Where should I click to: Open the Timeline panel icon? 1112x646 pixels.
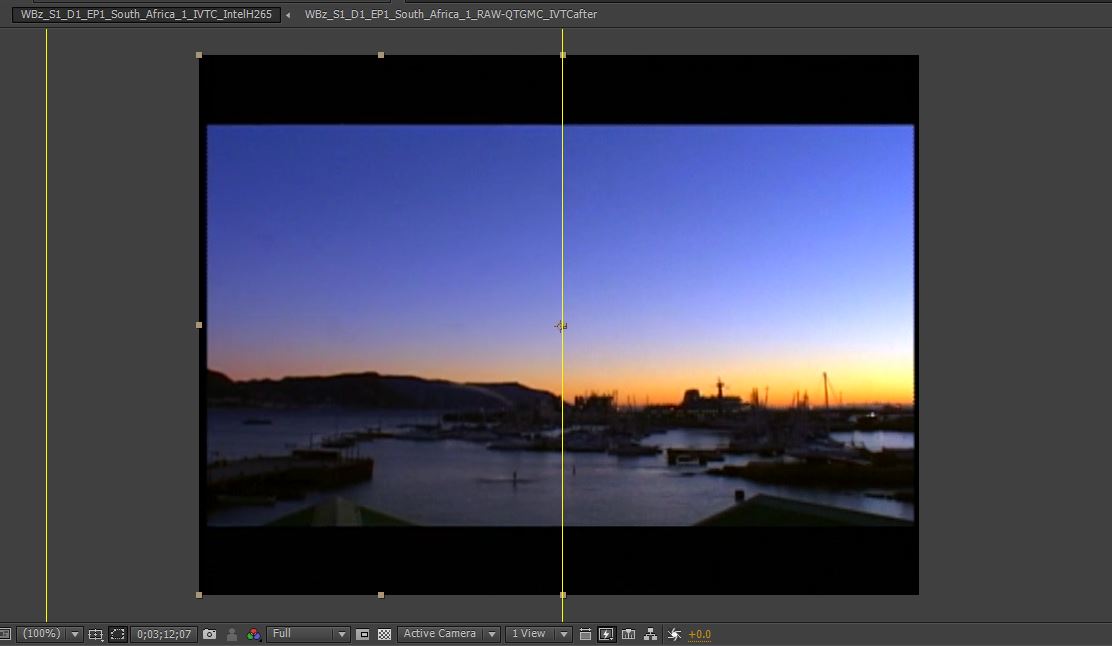pyautogui.click(x=629, y=634)
